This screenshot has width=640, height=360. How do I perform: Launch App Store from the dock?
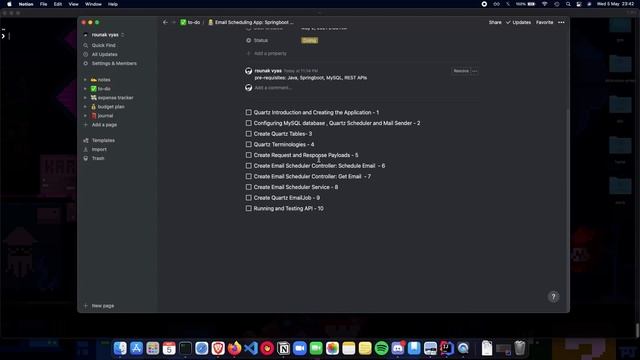[136, 348]
